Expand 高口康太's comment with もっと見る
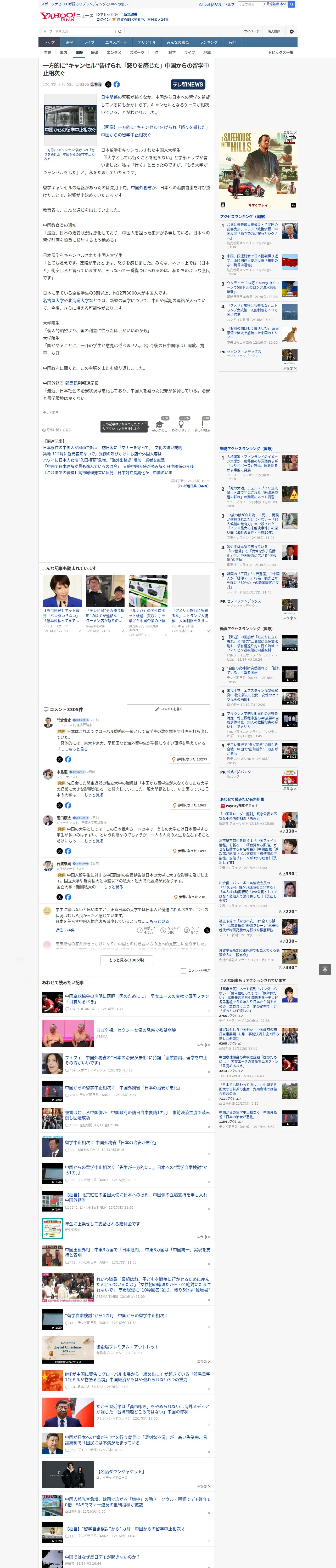This screenshot has width=336, height=1568. point(93,841)
